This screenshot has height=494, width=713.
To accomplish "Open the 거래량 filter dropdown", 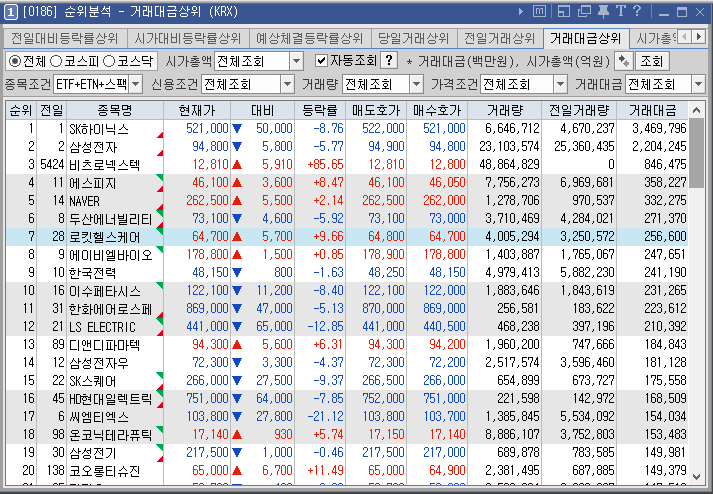I will click(417, 84).
